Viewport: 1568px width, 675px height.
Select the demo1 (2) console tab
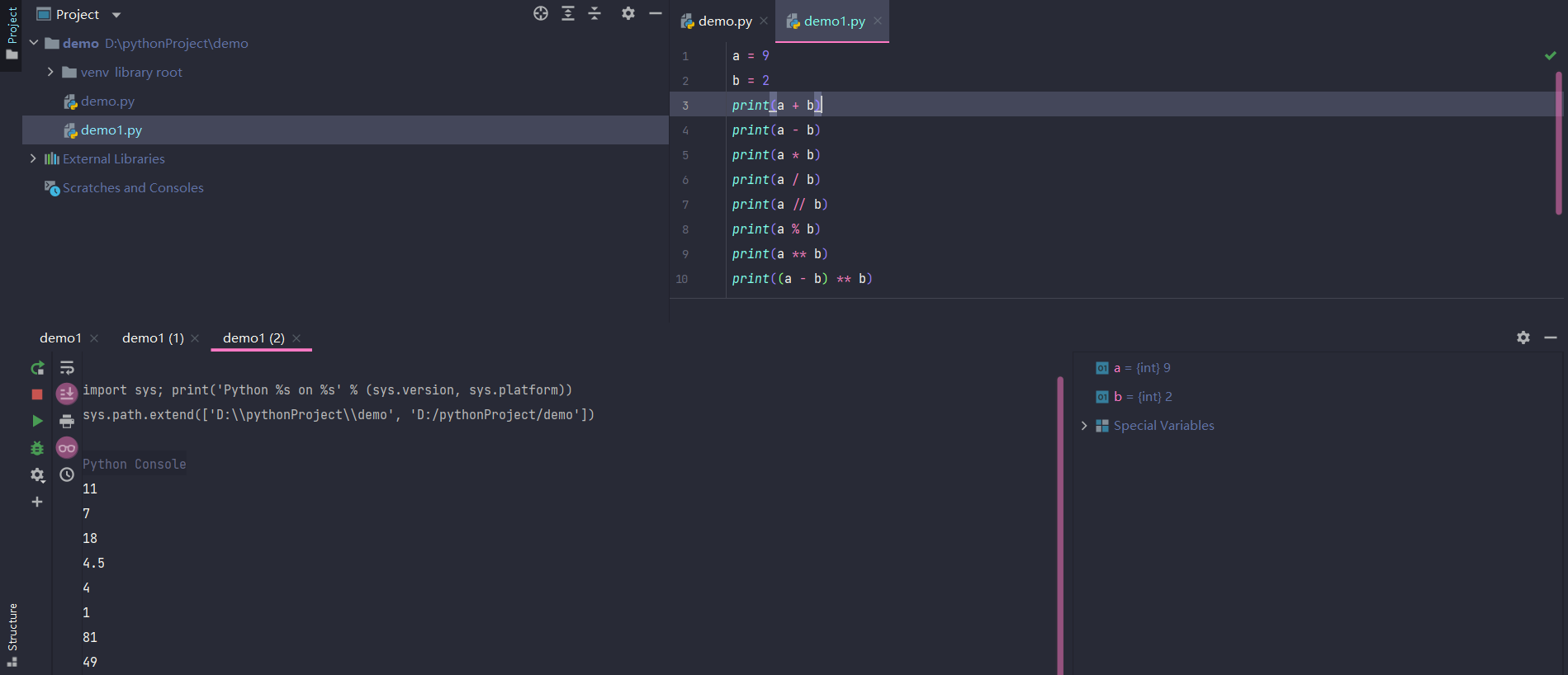pos(253,338)
